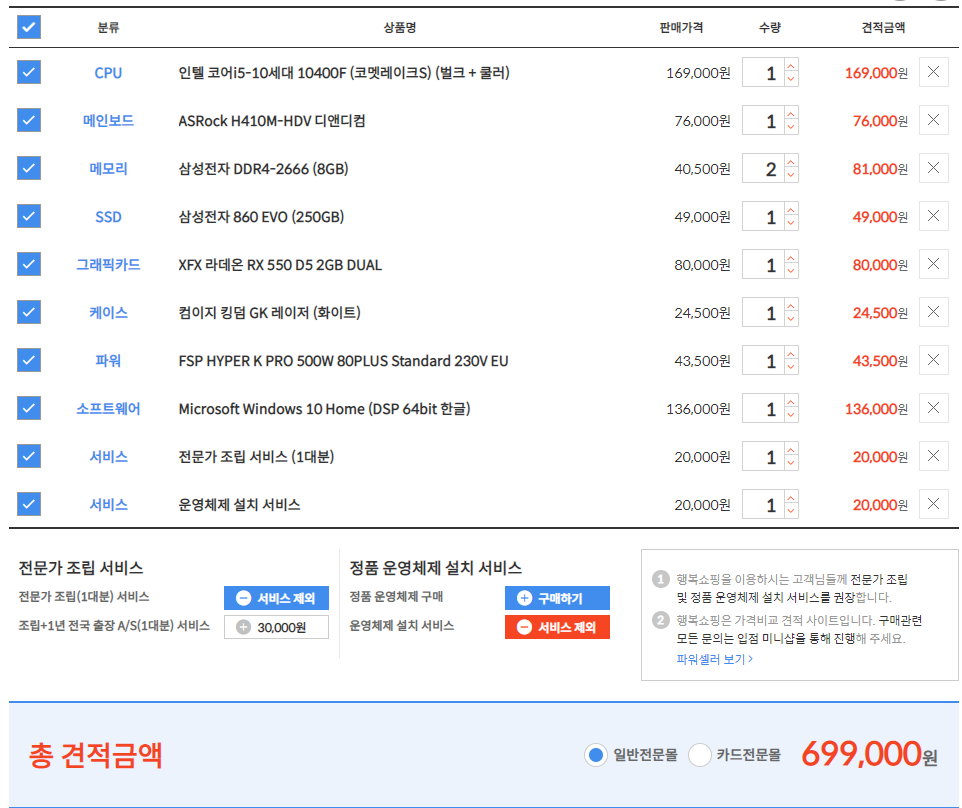The width and height of the screenshot is (962, 808).
Task: Toggle the select-all checkbox in header
Action: (29, 27)
